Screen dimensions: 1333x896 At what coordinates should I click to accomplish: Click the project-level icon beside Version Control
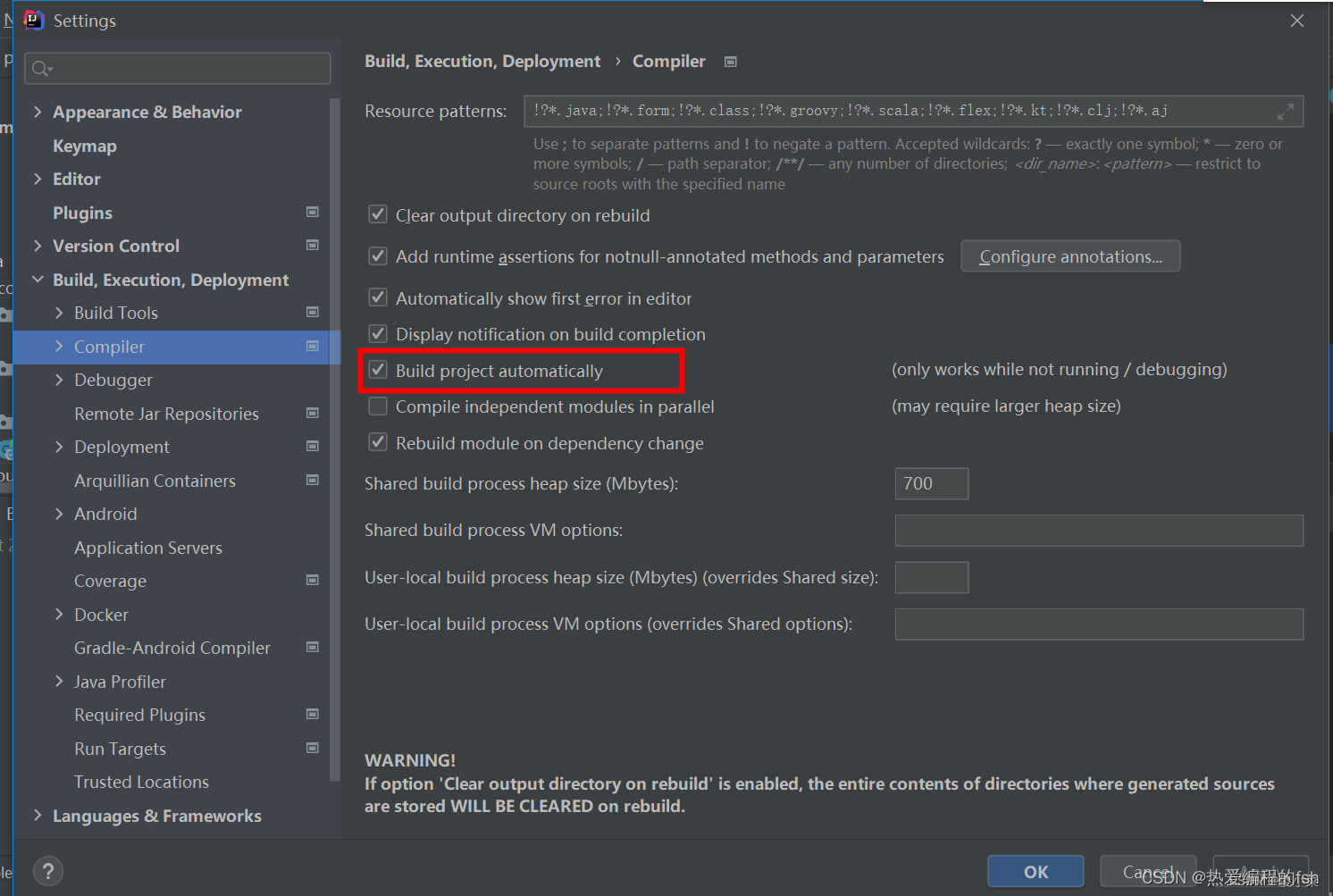313,245
